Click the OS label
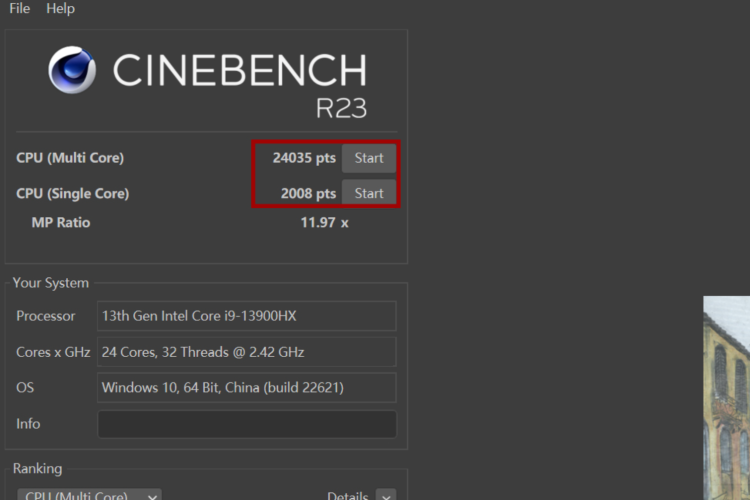This screenshot has width=750, height=500. click(25, 388)
